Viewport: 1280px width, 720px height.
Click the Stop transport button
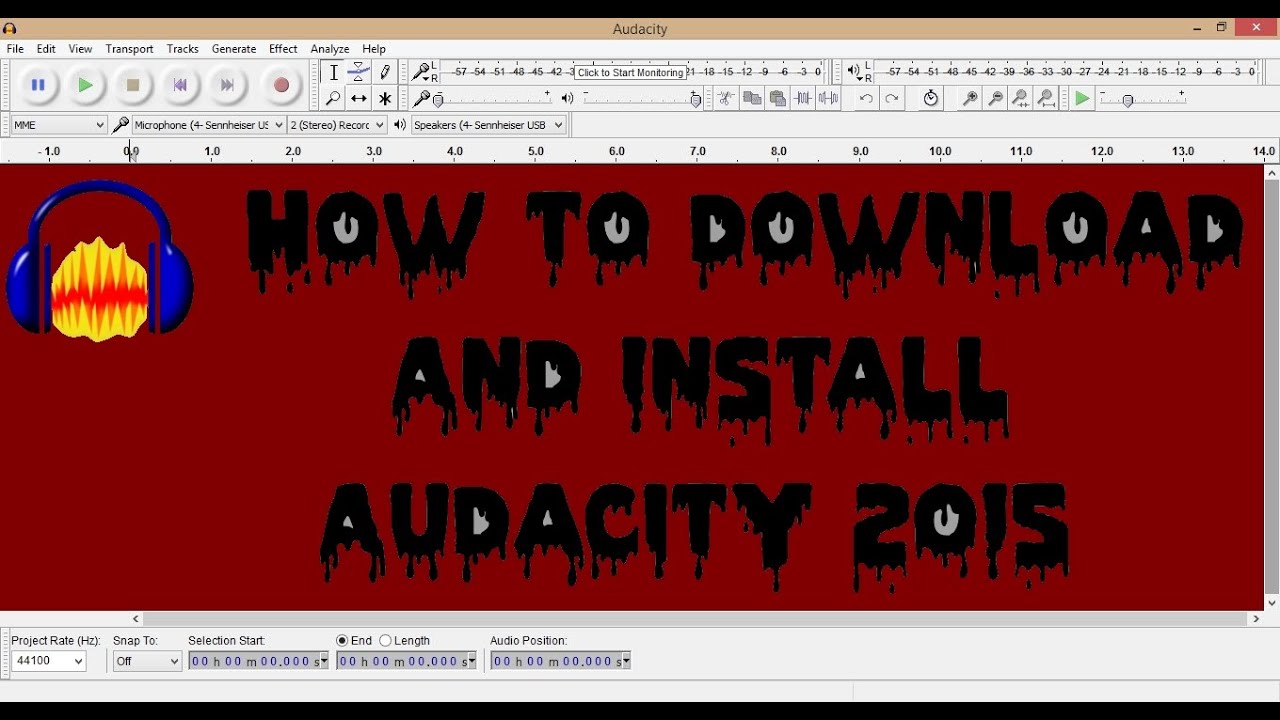tap(133, 86)
